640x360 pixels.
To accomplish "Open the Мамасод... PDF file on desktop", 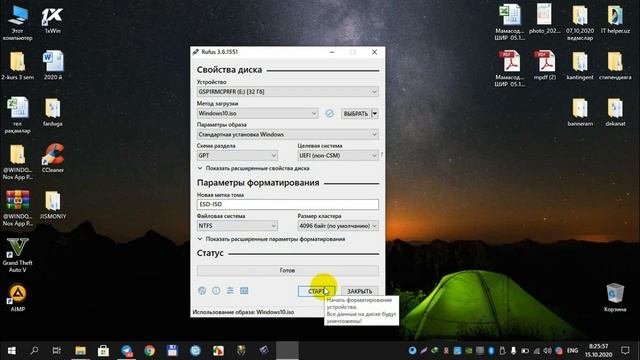I will [x=509, y=69].
